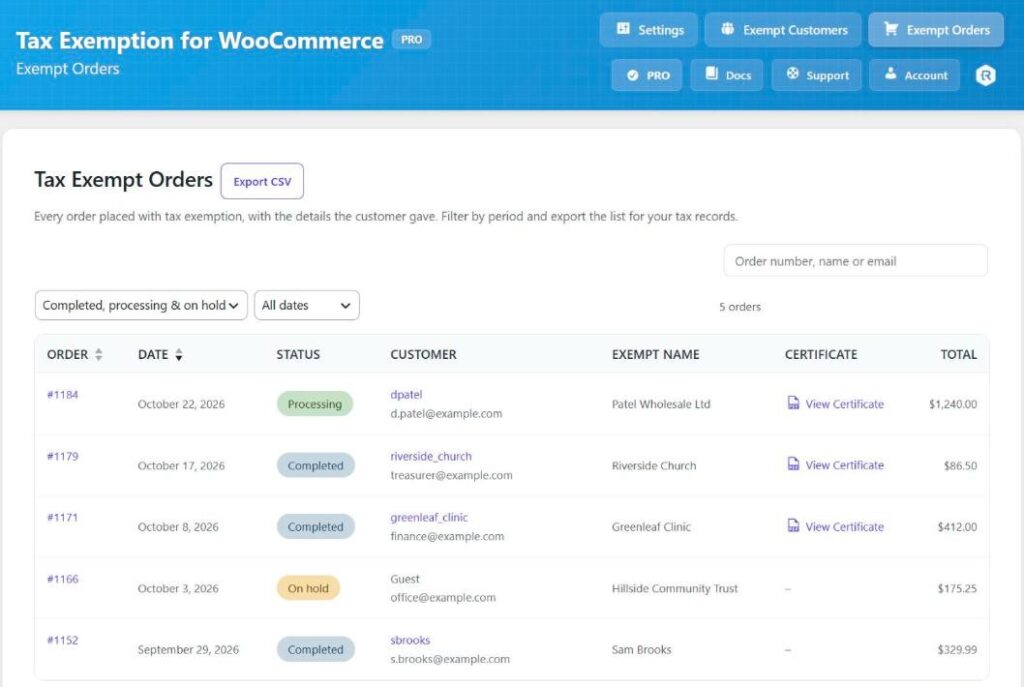View certificate for Patel Wholesale Ltd
1024x687 pixels.
click(x=836, y=404)
